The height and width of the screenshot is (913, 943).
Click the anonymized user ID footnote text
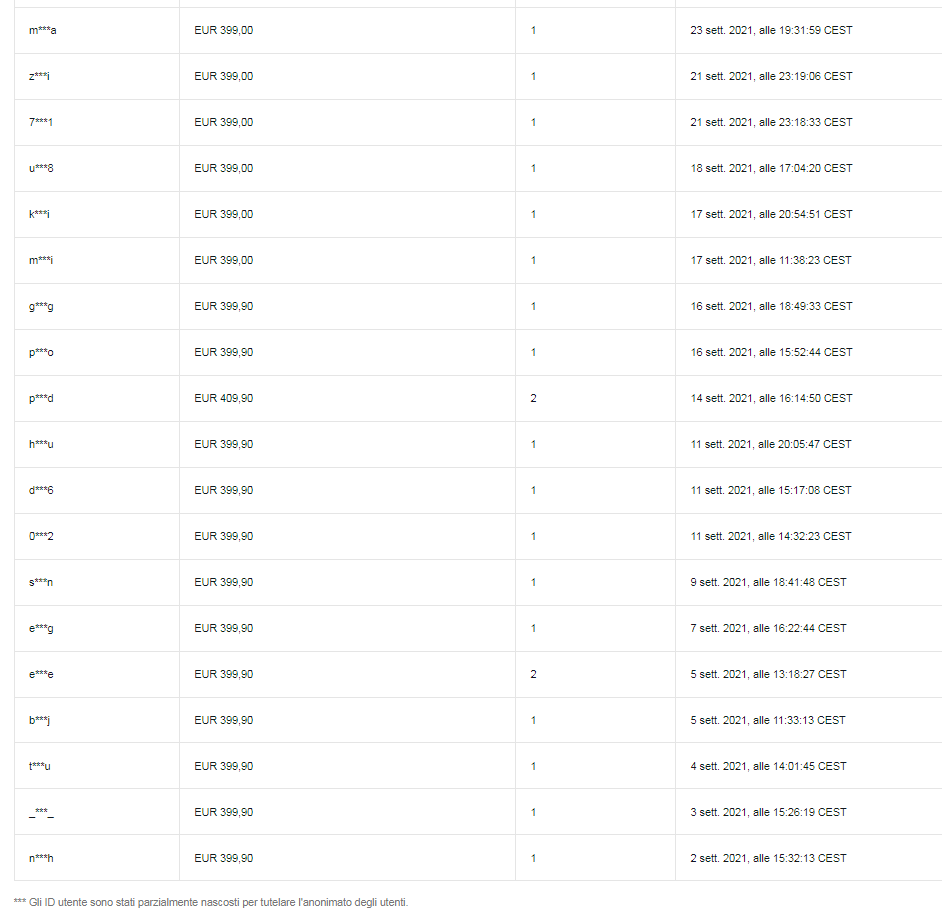click(211, 902)
